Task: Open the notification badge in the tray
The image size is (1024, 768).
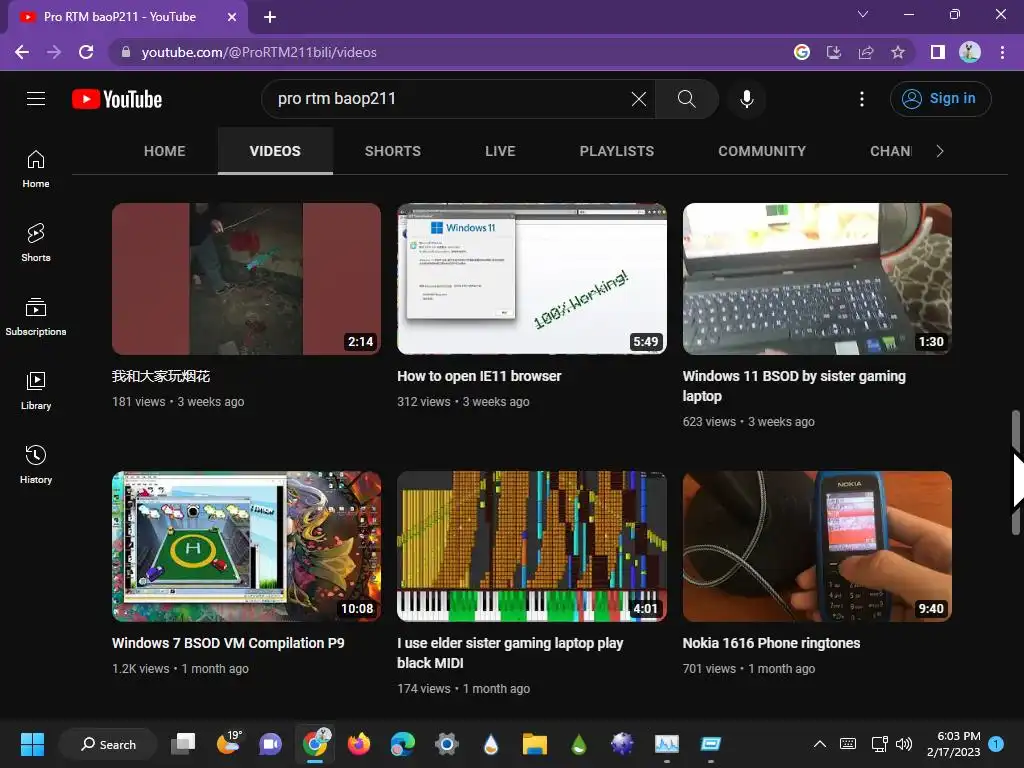Action: click(996, 744)
